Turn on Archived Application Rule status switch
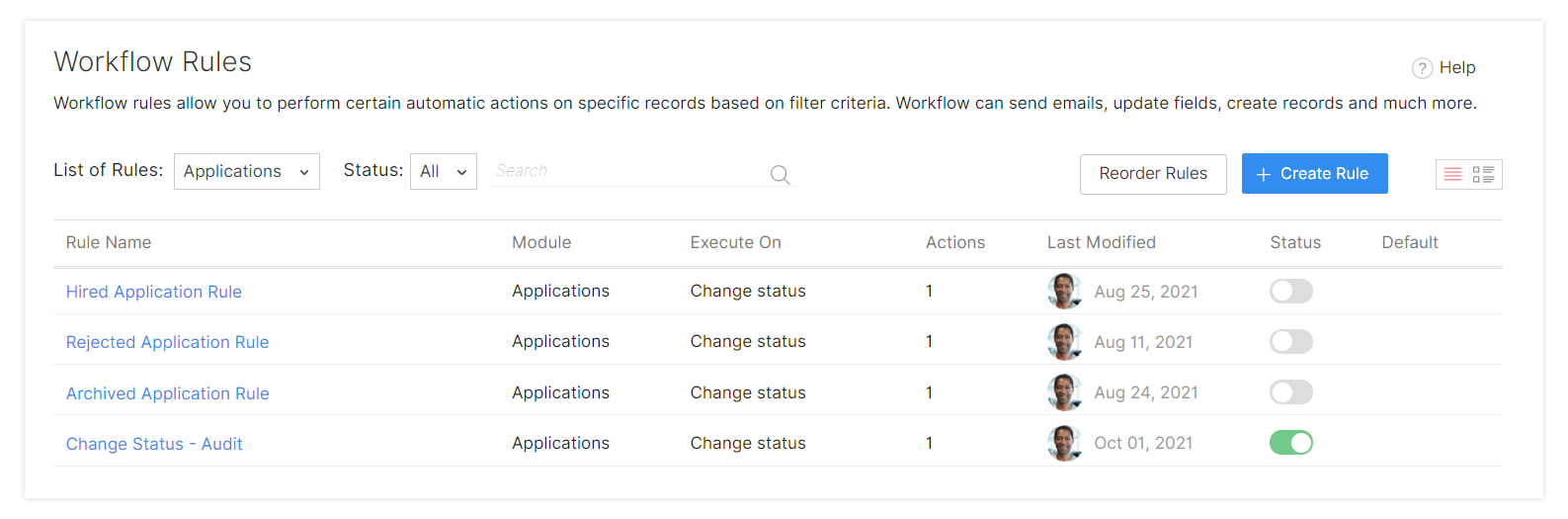 1291,392
